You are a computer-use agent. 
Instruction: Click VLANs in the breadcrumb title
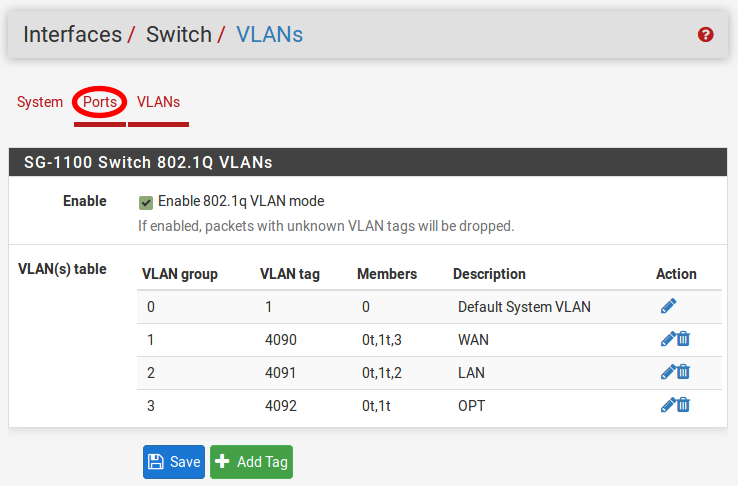pos(269,35)
